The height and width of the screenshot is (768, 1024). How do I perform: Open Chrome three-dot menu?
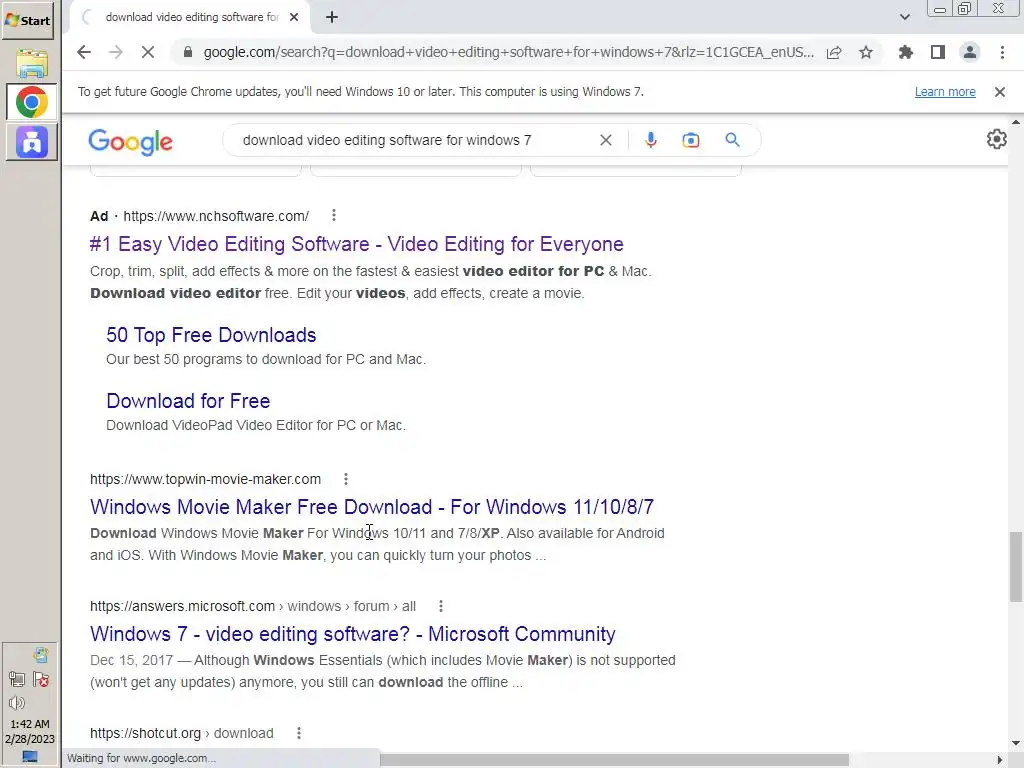(x=1002, y=52)
